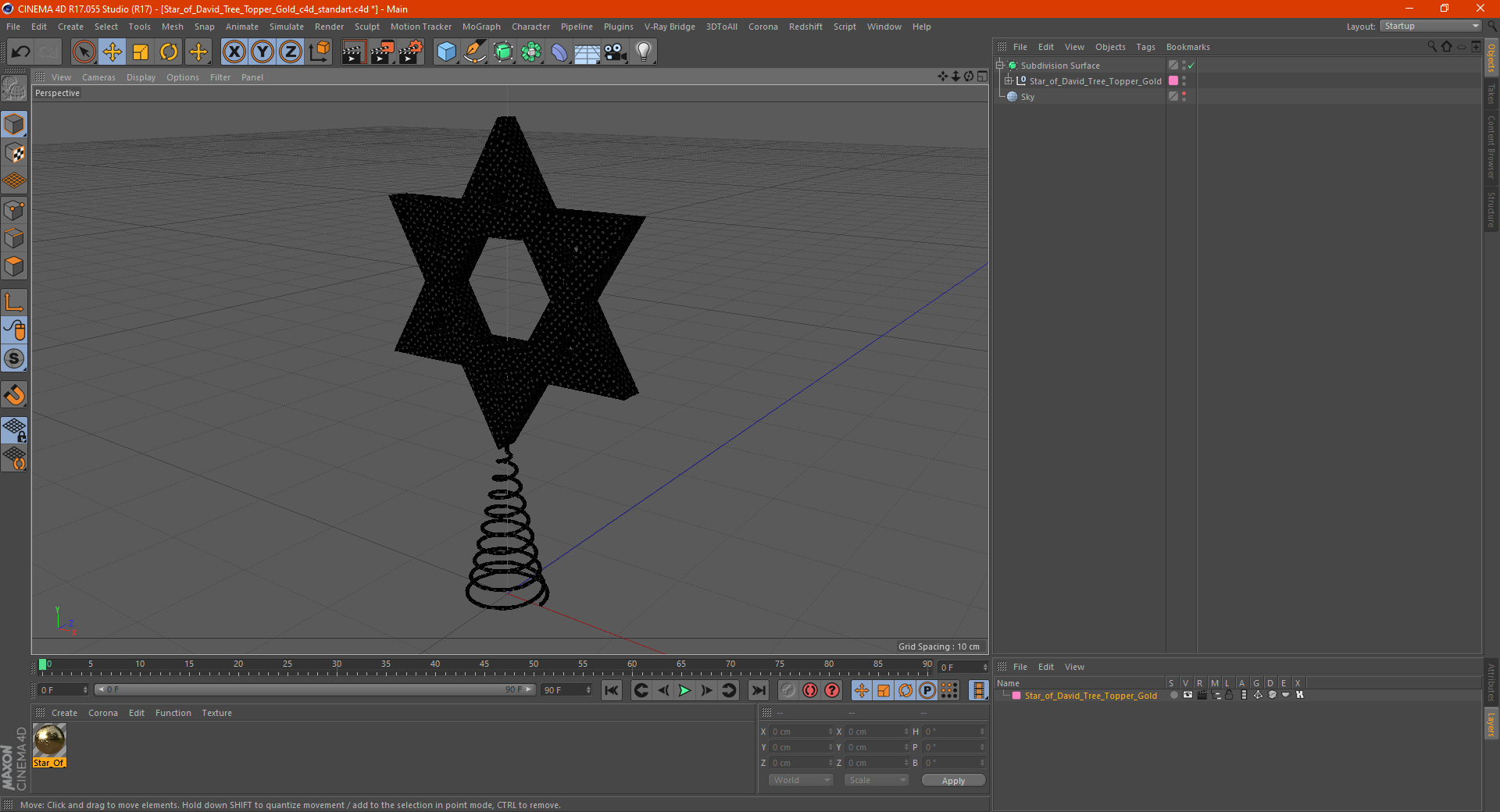Open the material manager Texture menu
Viewport: 1500px width, 812px height.
(216, 713)
